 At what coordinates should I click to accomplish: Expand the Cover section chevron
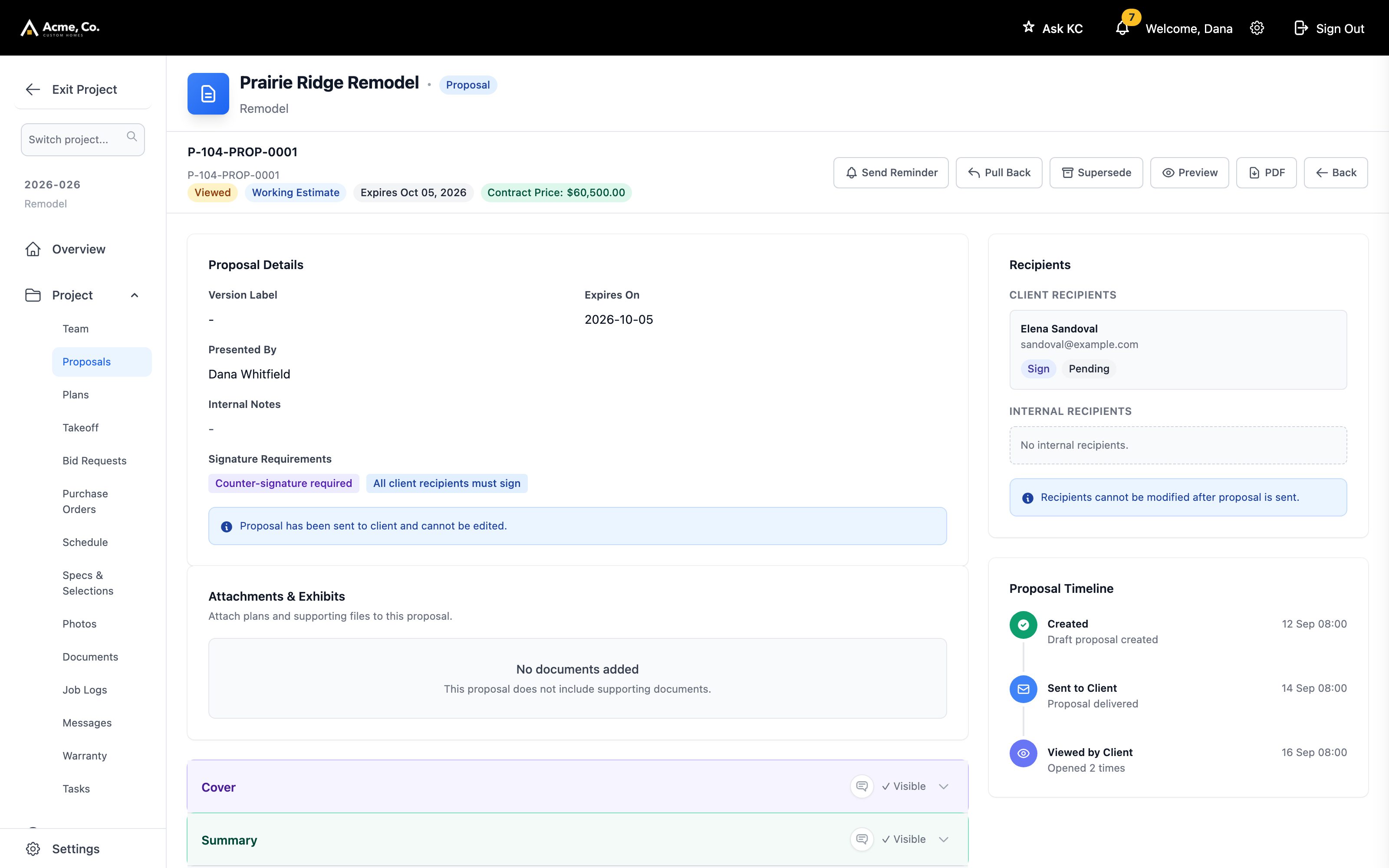944,786
